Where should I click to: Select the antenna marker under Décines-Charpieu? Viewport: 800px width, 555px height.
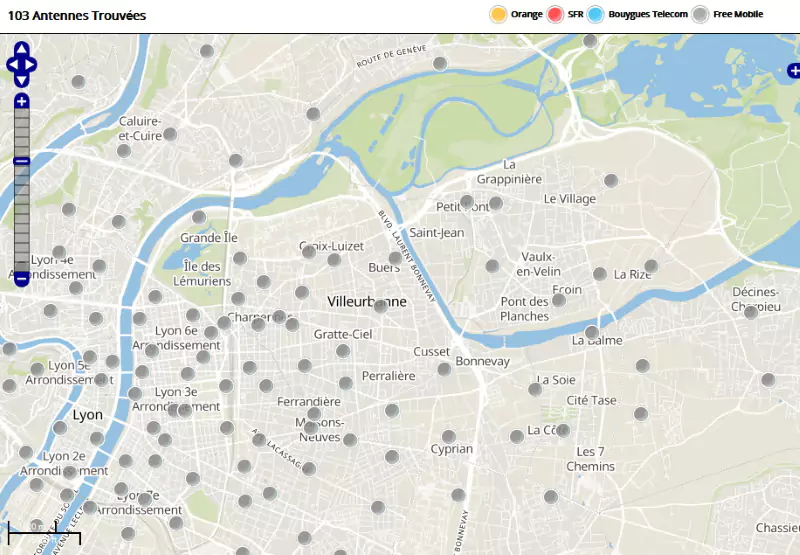(x=751, y=312)
